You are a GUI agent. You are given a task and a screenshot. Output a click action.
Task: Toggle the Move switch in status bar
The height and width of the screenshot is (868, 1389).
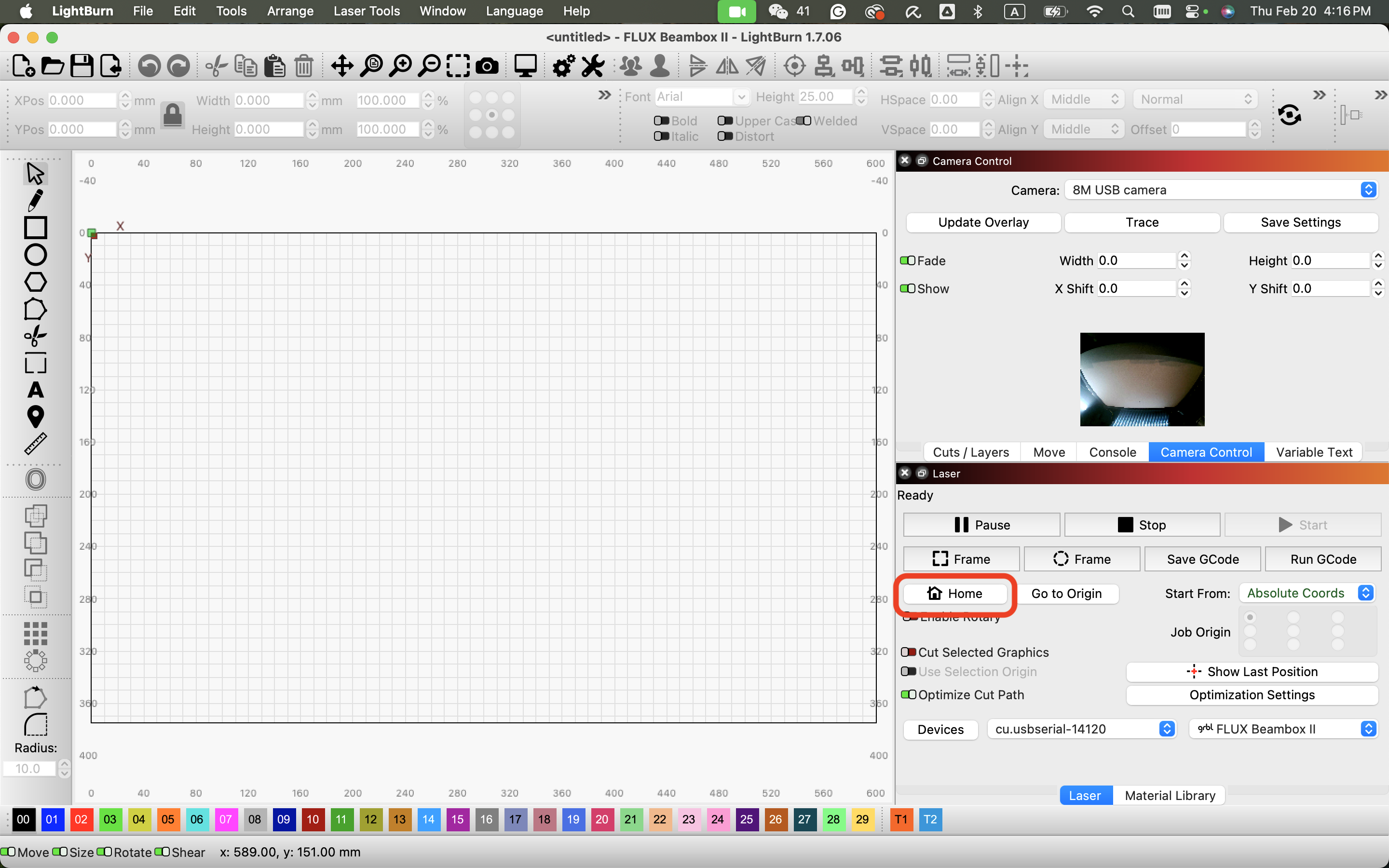pos(8,851)
